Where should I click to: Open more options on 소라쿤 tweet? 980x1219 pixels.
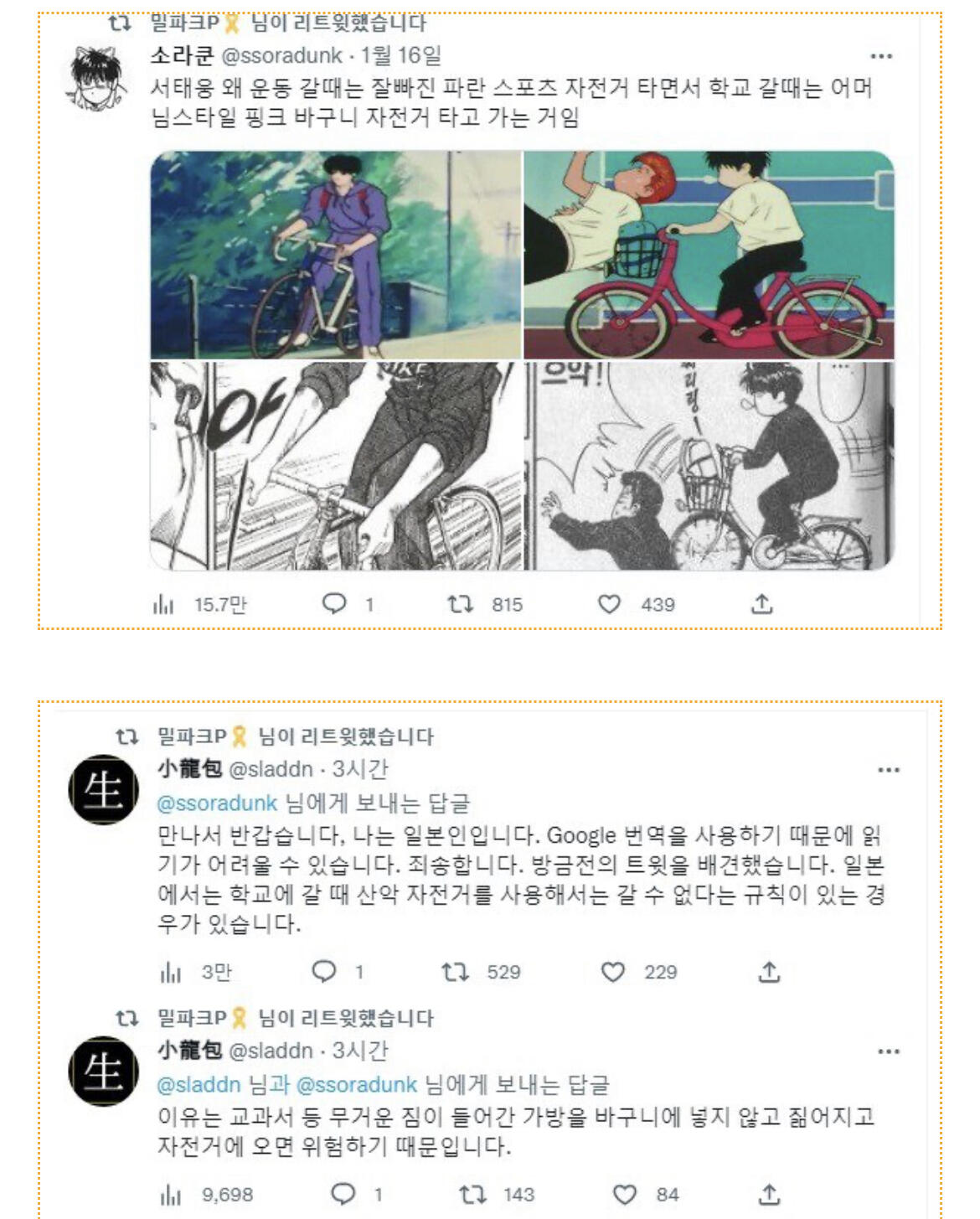click(x=881, y=56)
